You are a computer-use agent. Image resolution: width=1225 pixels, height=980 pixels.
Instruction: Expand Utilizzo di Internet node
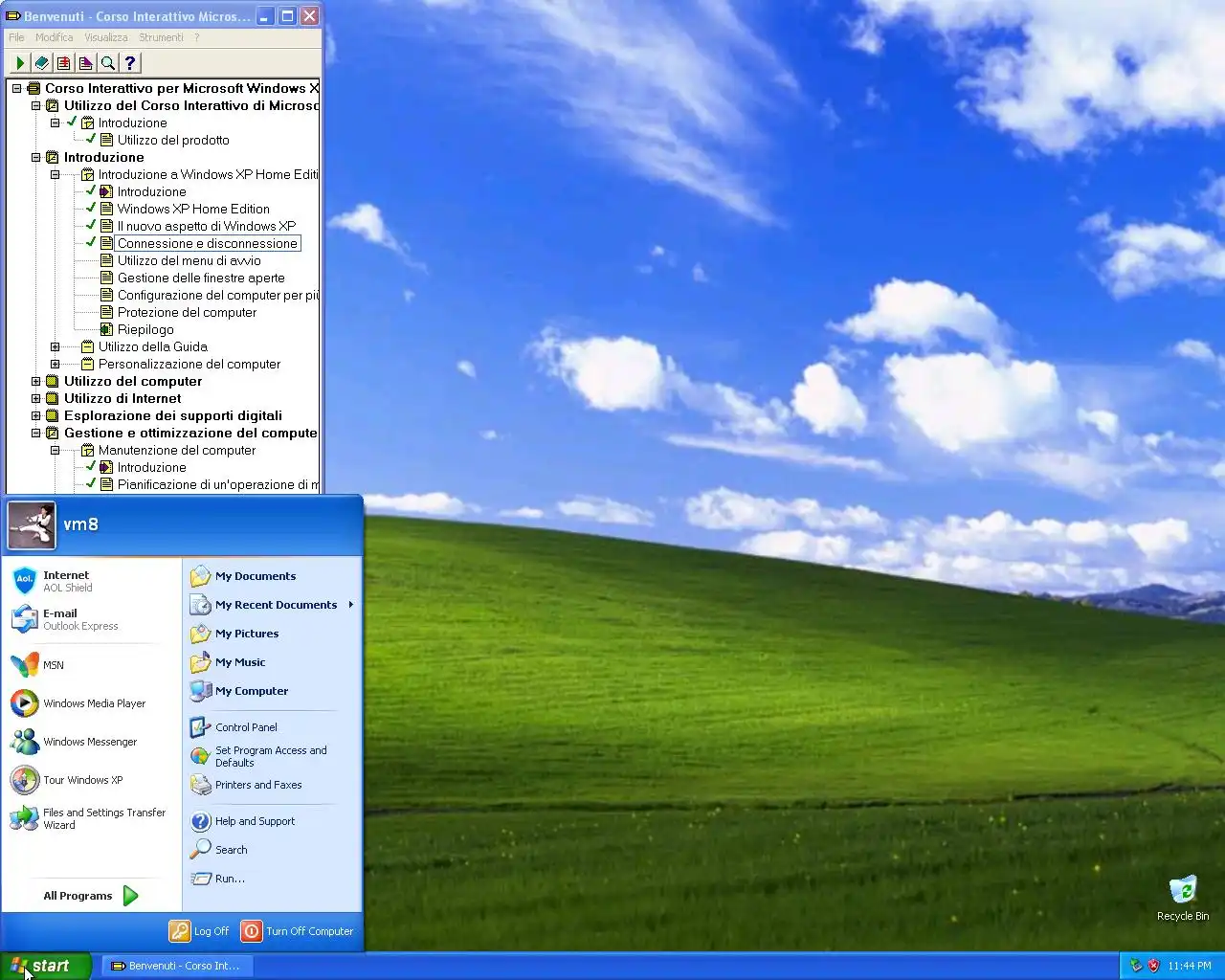[35, 398]
